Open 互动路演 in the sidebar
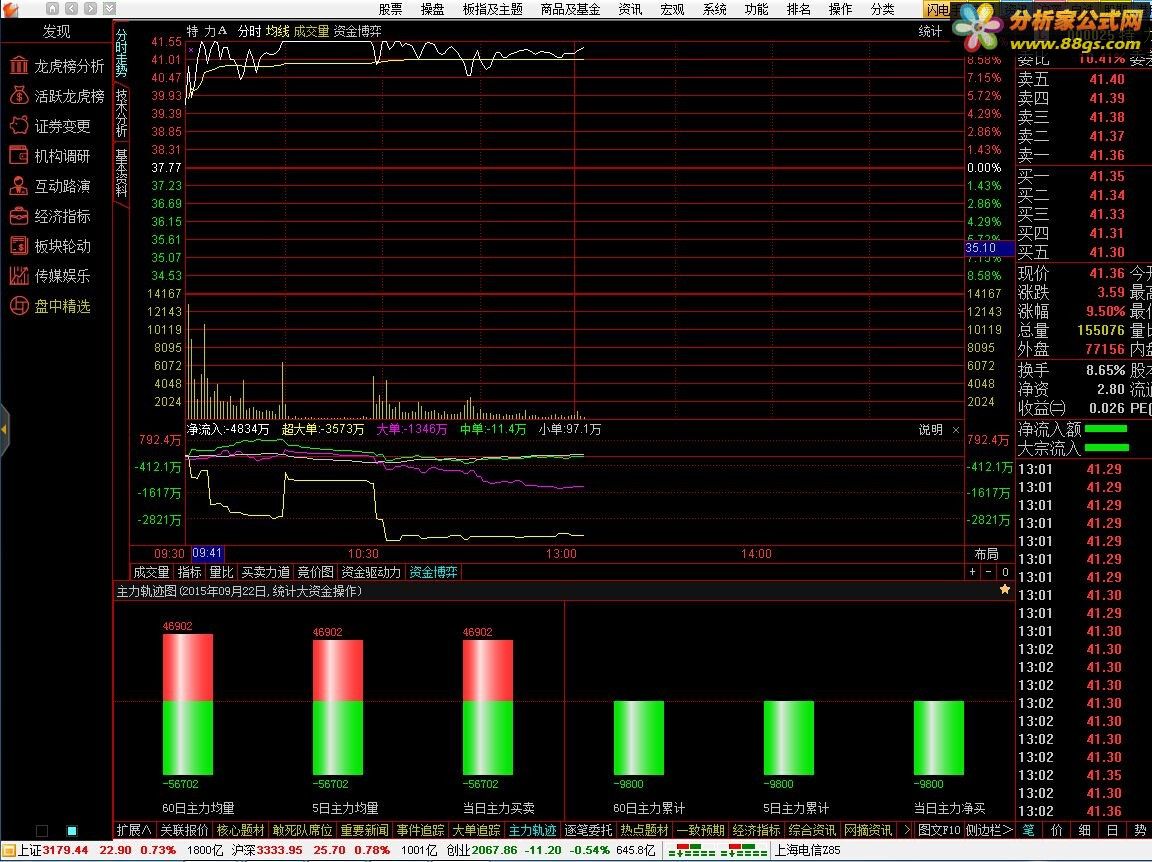The width and height of the screenshot is (1152, 862). coord(50,186)
